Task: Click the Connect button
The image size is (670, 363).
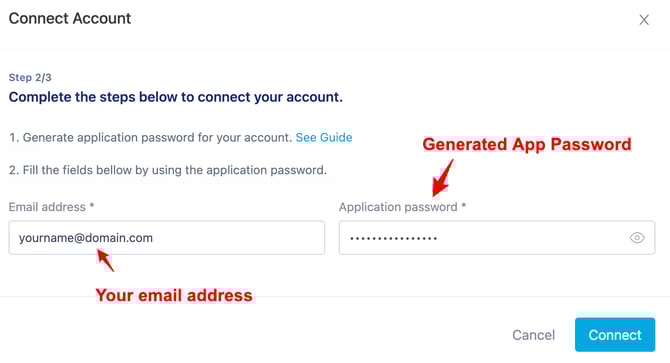Action: pos(615,335)
